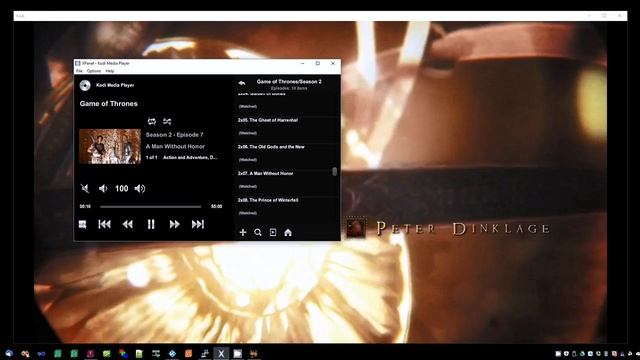Click the XPanel taskbar icon
Viewport: 640px width, 360px height.
click(x=221, y=353)
